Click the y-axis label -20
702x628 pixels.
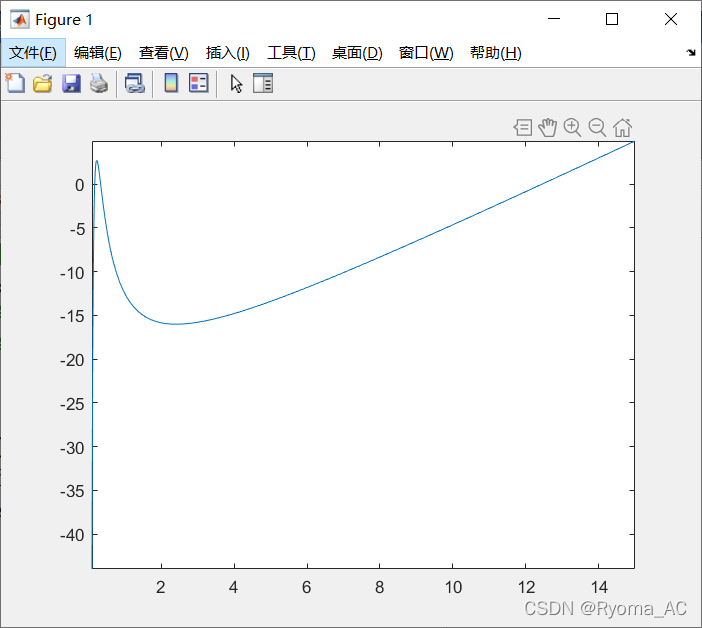tap(72, 360)
